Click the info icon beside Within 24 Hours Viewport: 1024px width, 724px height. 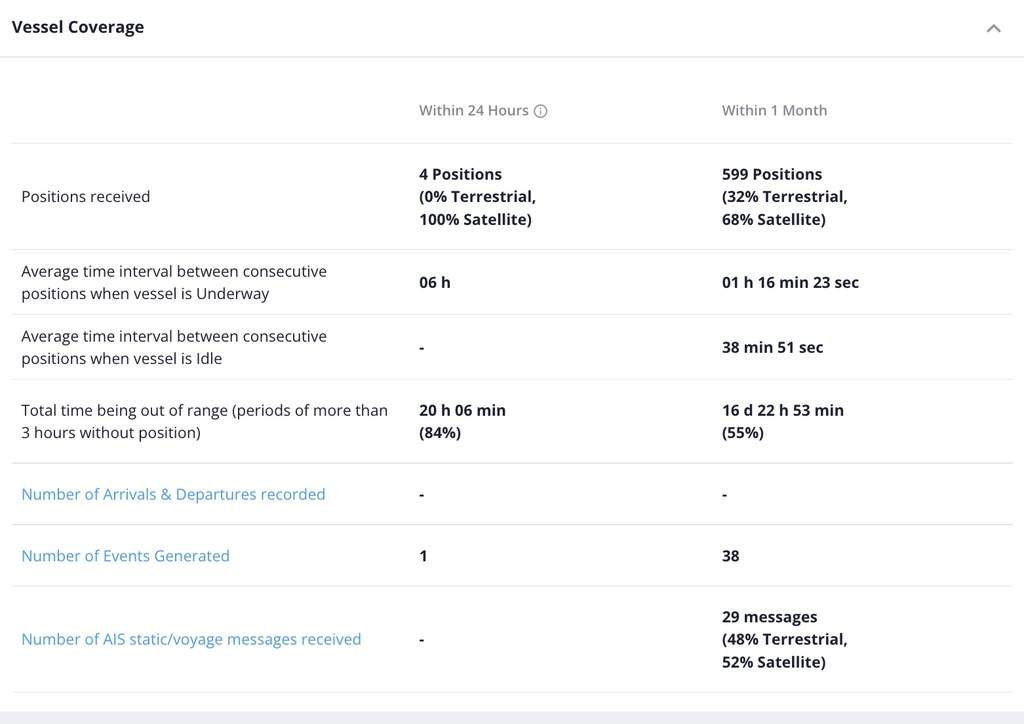tap(540, 111)
